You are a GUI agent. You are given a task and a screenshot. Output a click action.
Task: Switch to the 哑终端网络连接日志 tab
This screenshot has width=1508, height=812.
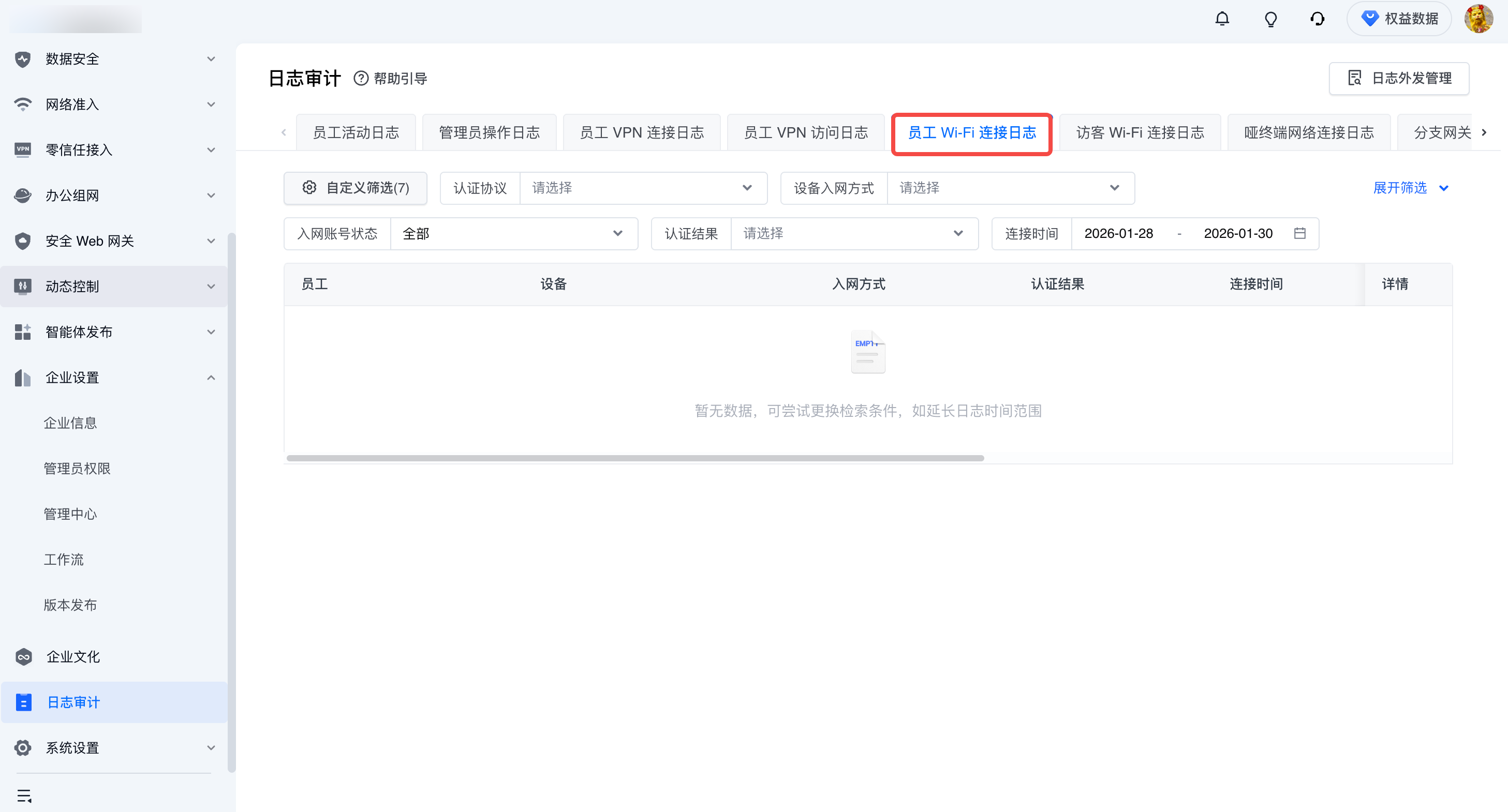coord(1308,132)
